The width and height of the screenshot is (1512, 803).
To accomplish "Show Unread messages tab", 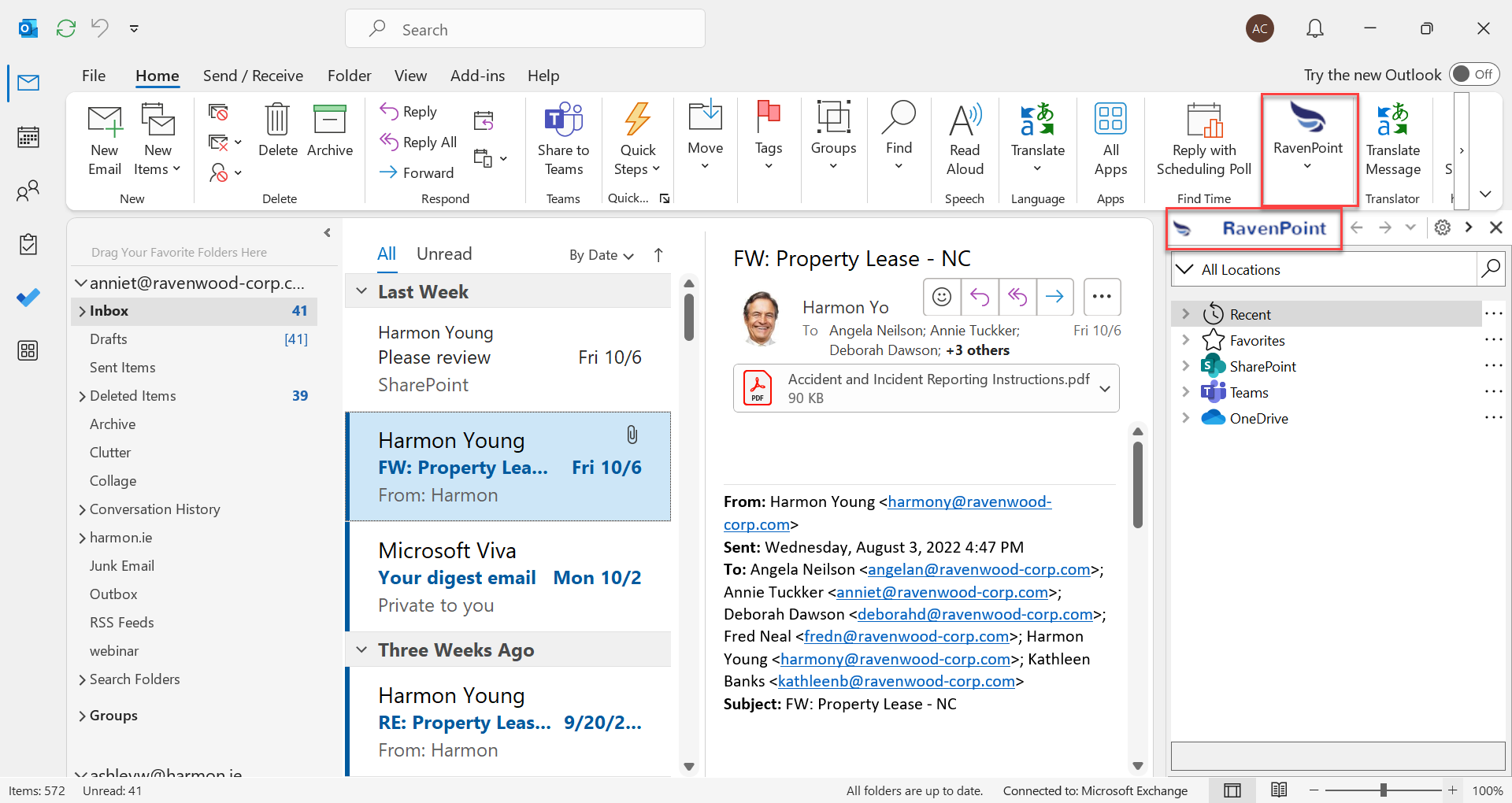I will (x=444, y=253).
